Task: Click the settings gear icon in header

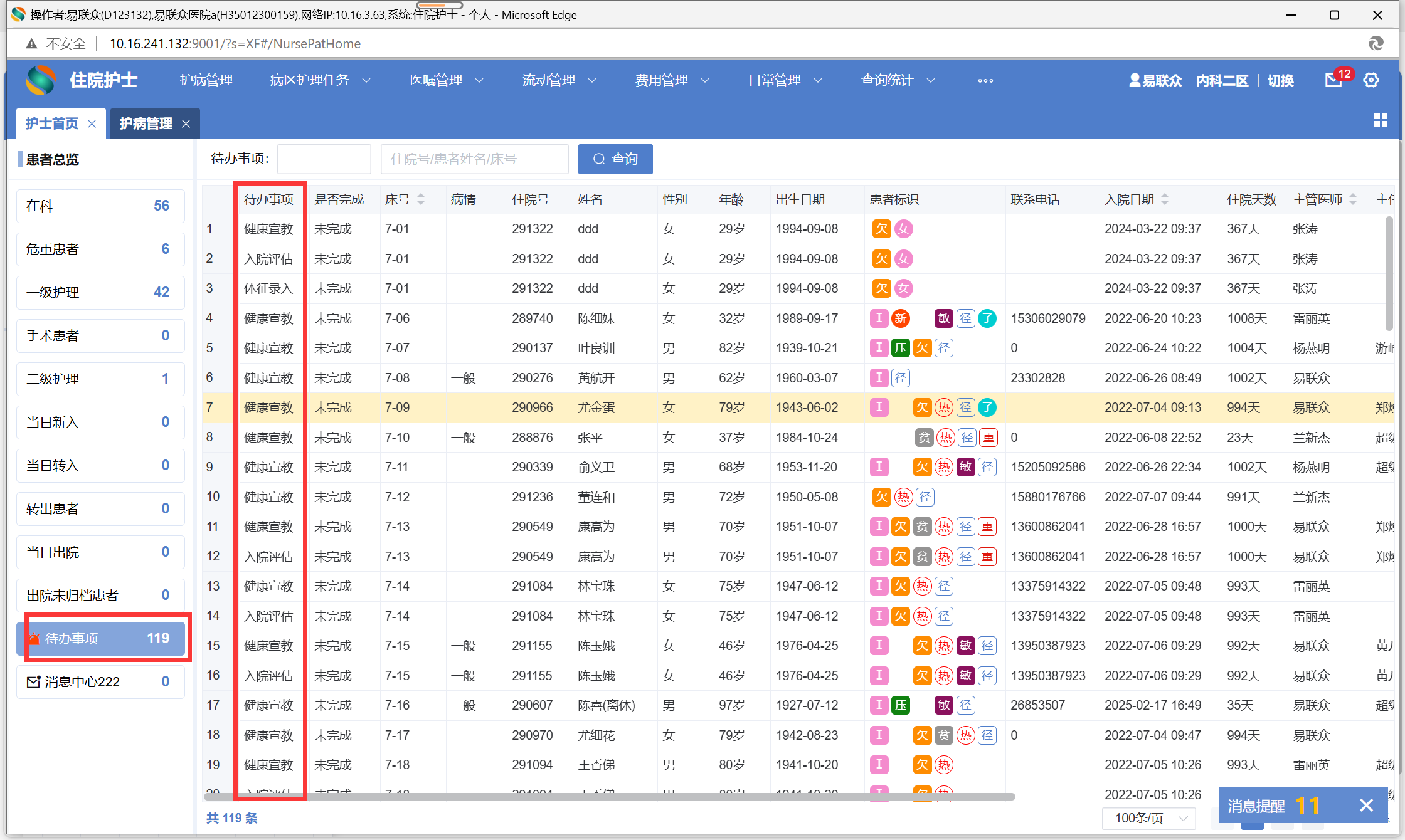Action: pyautogui.click(x=1371, y=80)
